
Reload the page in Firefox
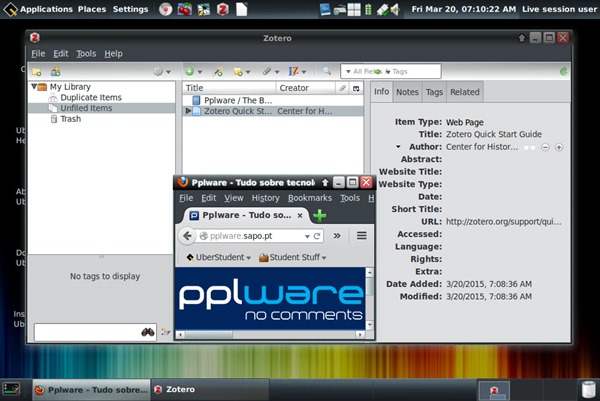[317, 236]
